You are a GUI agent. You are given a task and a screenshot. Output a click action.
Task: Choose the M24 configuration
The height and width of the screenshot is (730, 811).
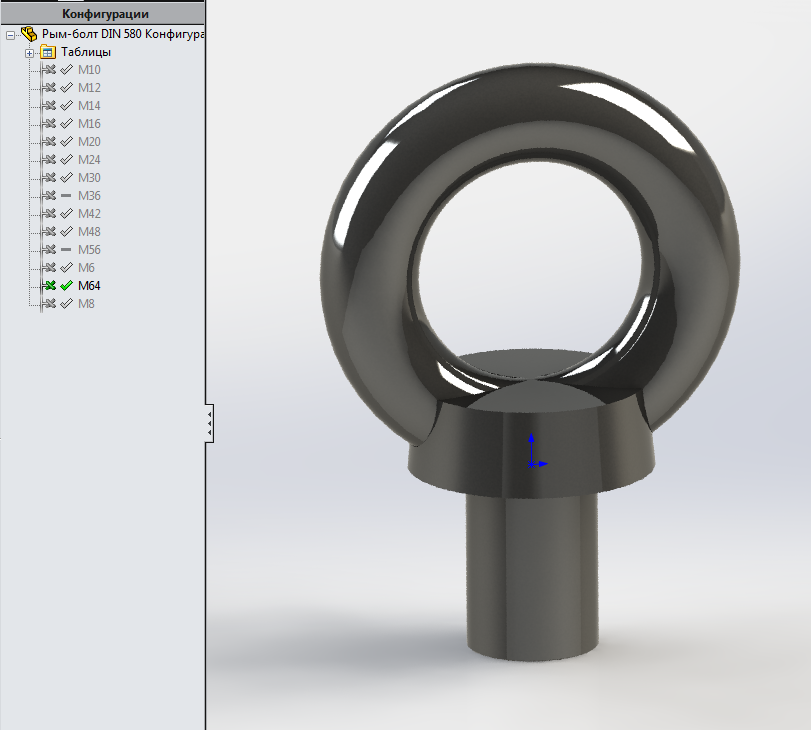coord(89,160)
